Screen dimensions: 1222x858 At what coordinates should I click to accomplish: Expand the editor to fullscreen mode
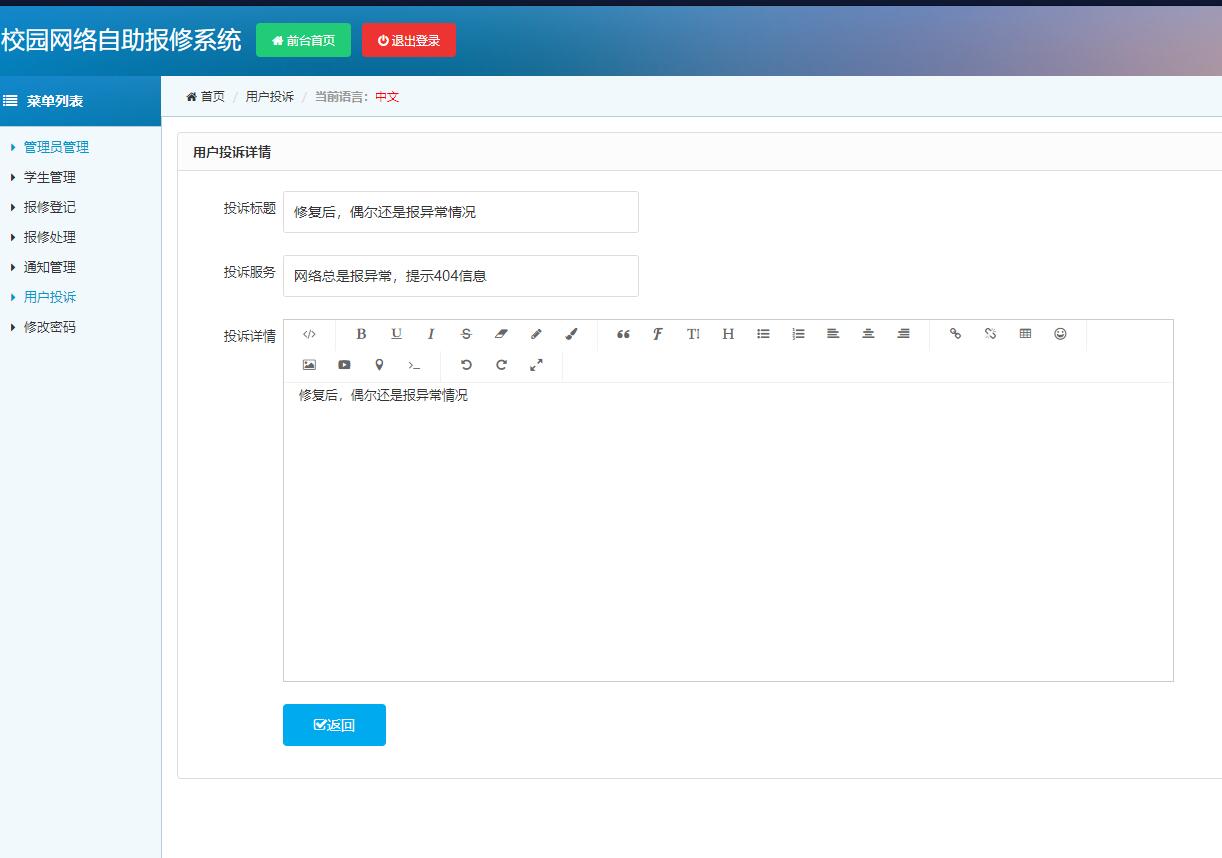pos(537,365)
